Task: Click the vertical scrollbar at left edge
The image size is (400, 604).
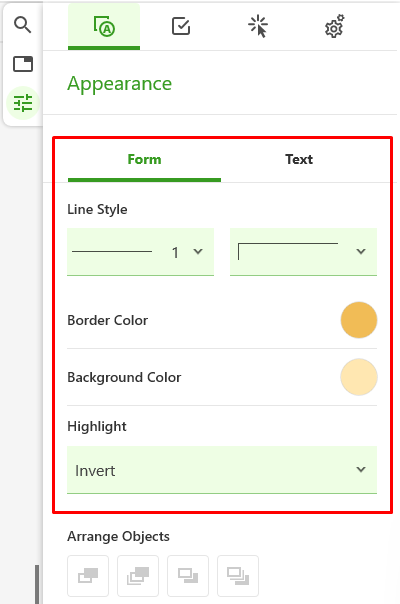Action: point(37,584)
